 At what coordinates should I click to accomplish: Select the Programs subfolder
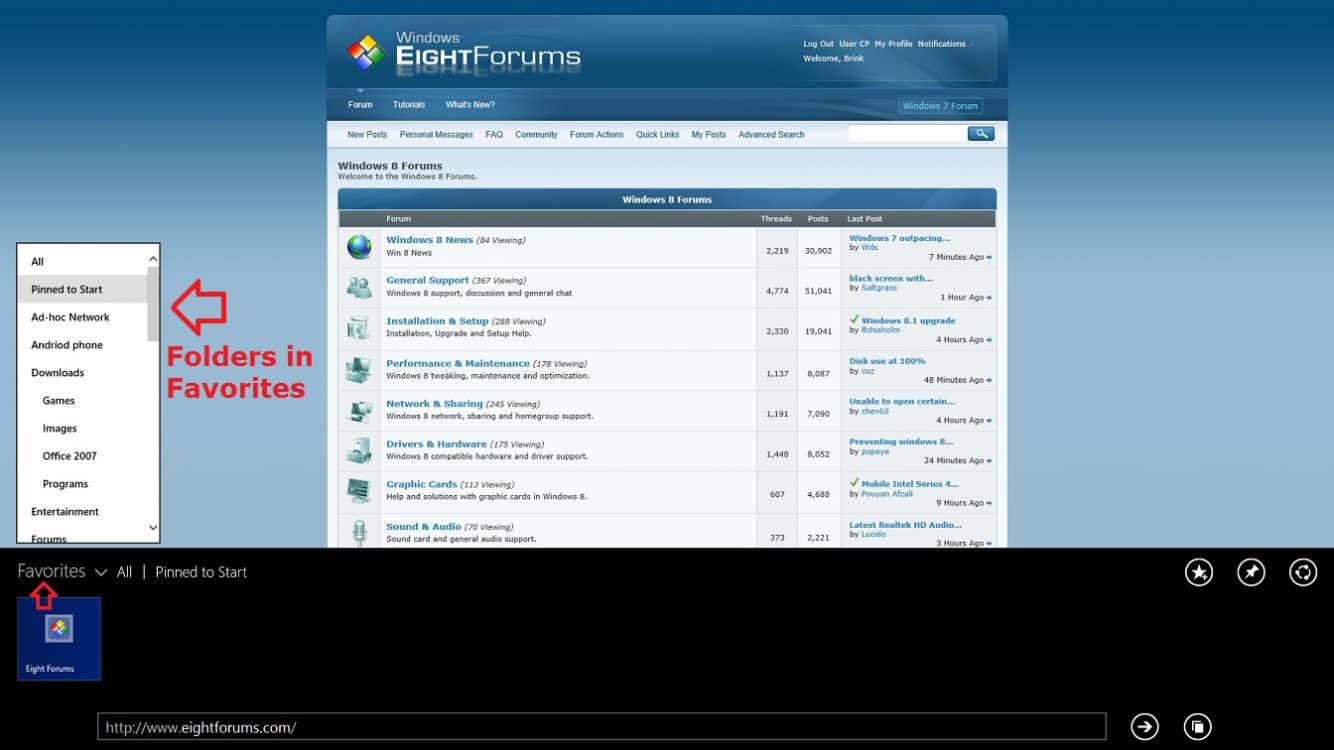click(x=65, y=484)
